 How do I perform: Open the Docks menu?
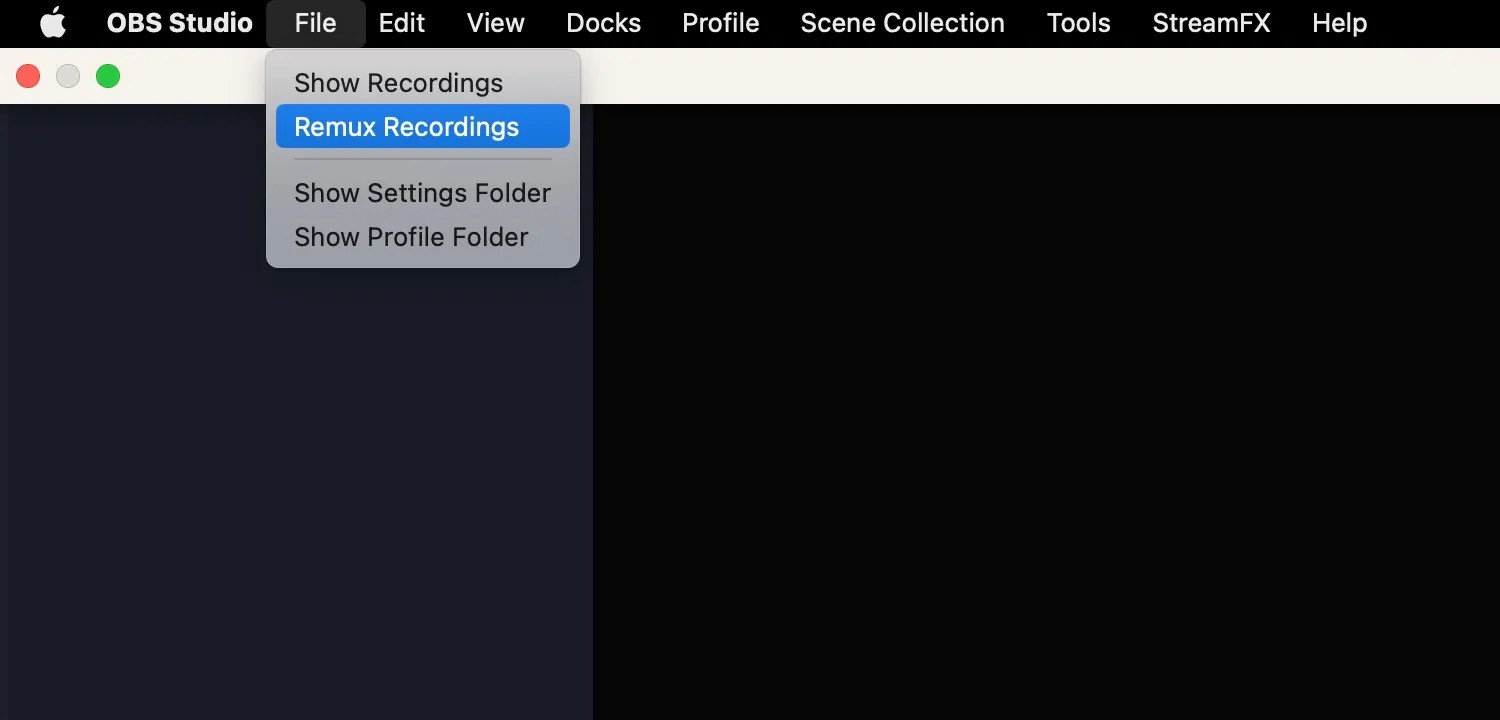[603, 23]
